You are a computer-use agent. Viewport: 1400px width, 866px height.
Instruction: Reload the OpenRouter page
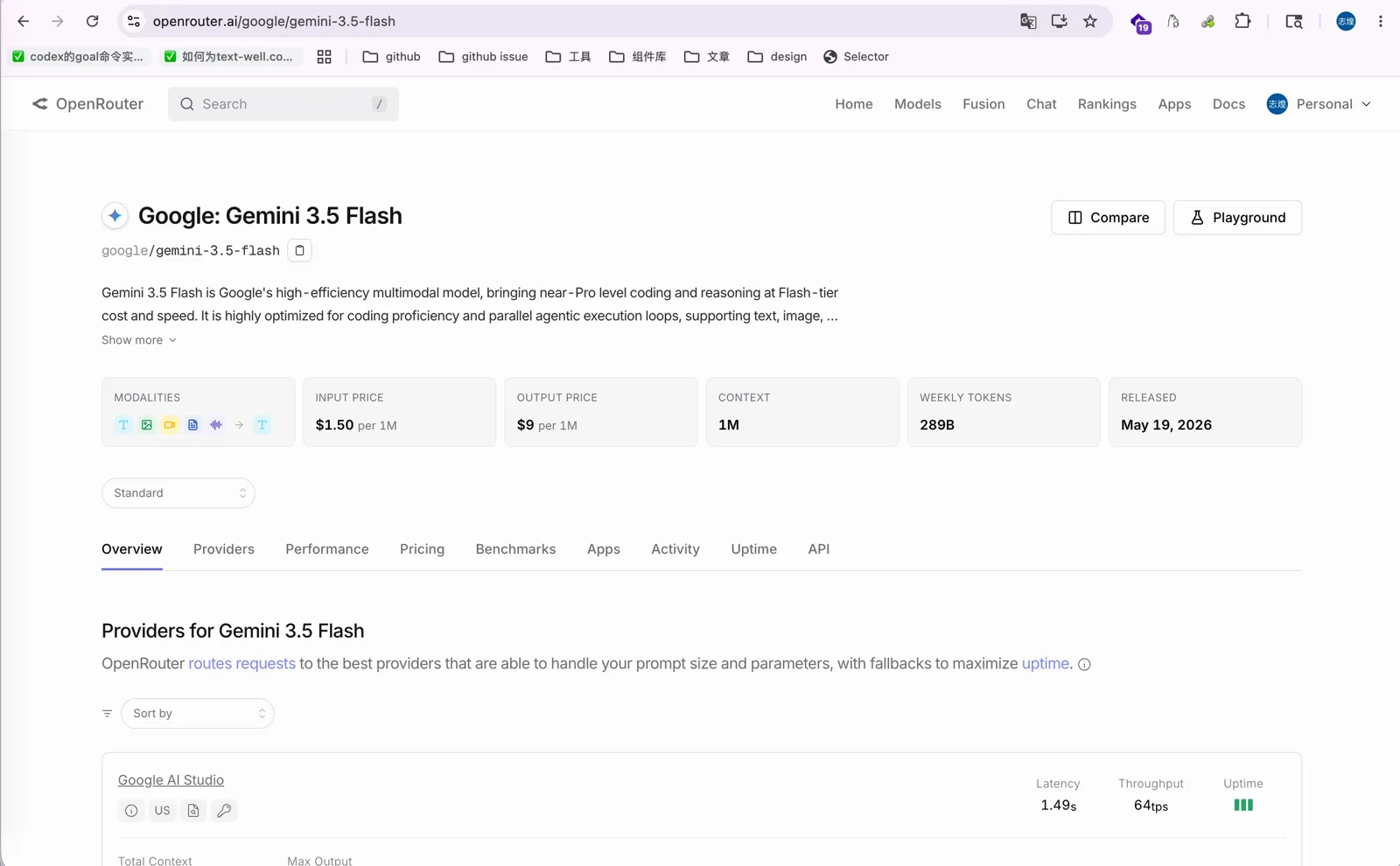pyautogui.click(x=92, y=21)
